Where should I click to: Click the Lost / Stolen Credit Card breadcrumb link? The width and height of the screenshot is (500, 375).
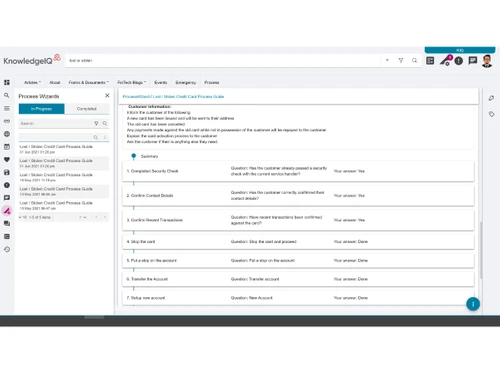coord(188,97)
